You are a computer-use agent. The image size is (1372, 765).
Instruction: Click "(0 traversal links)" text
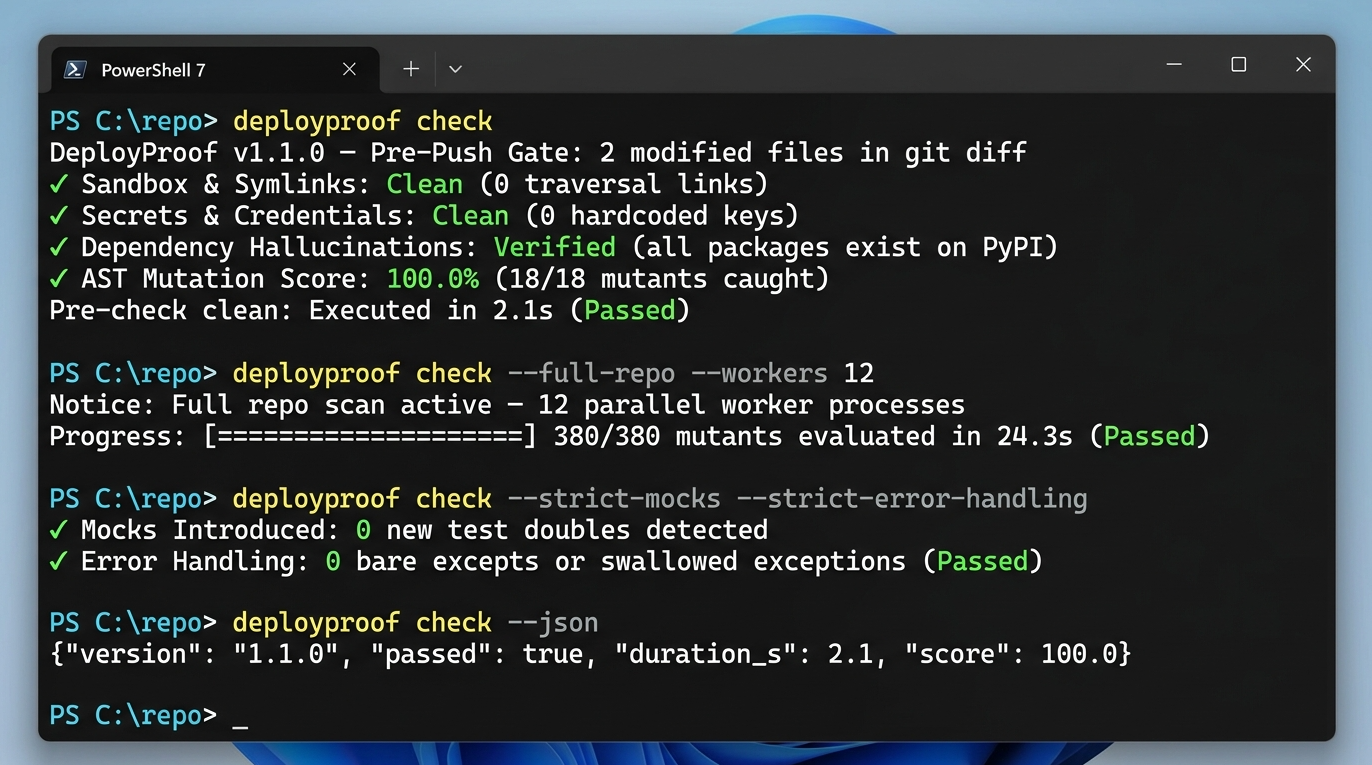tap(624, 185)
